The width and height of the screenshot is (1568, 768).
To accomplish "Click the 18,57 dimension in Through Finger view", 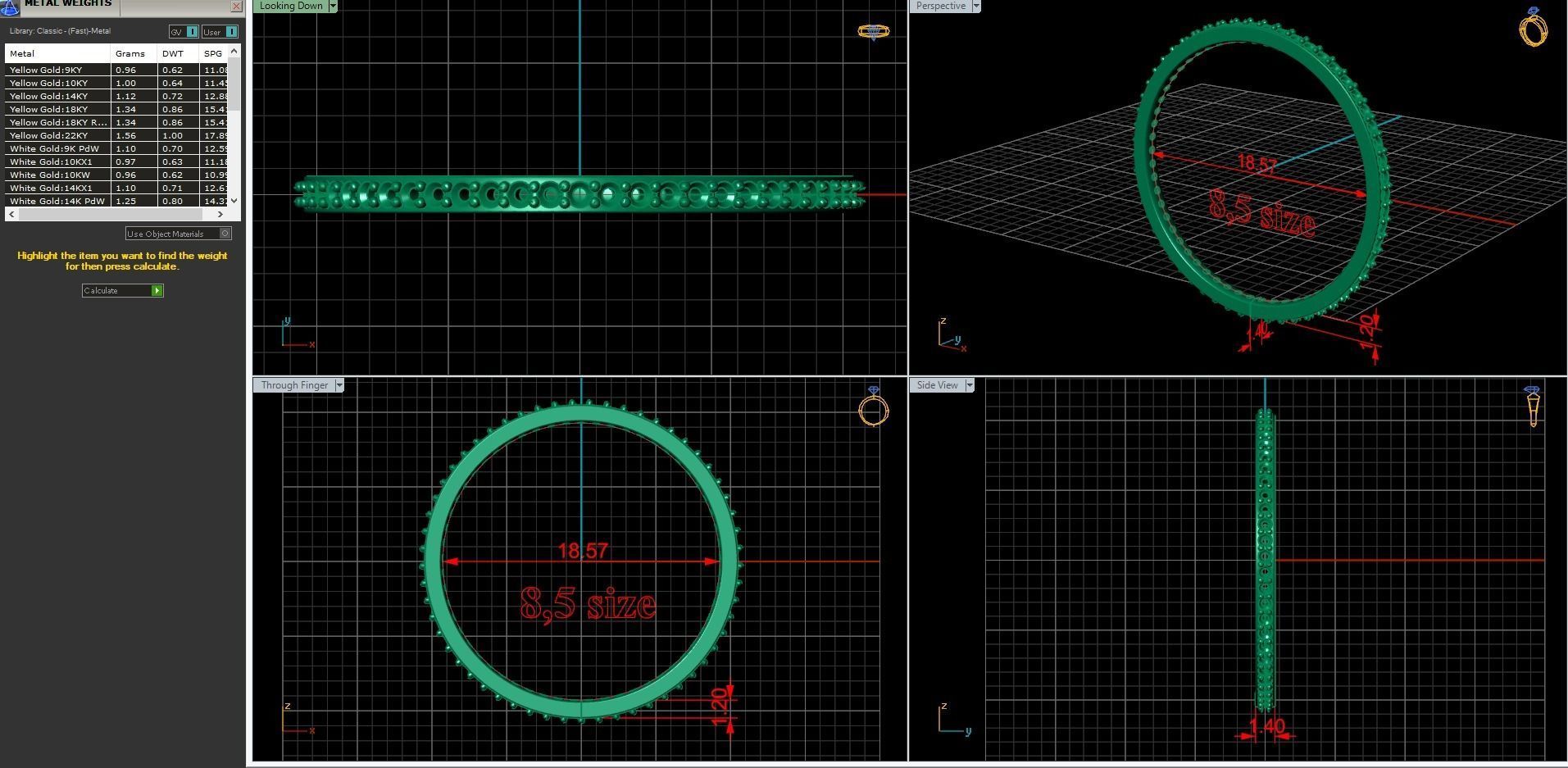I will coord(583,550).
